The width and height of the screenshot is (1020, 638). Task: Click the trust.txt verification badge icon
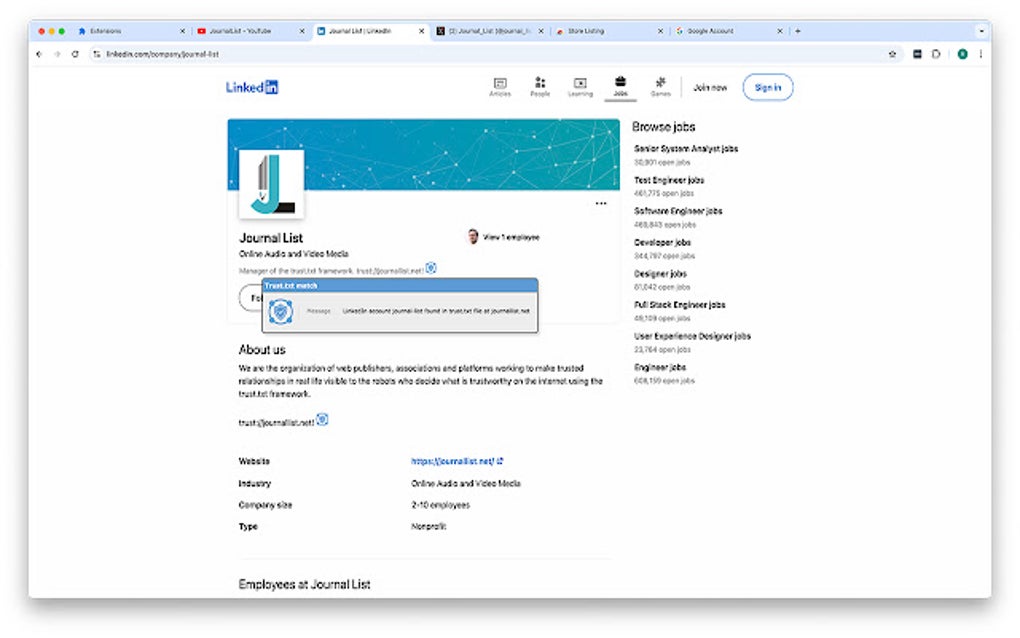point(430,267)
